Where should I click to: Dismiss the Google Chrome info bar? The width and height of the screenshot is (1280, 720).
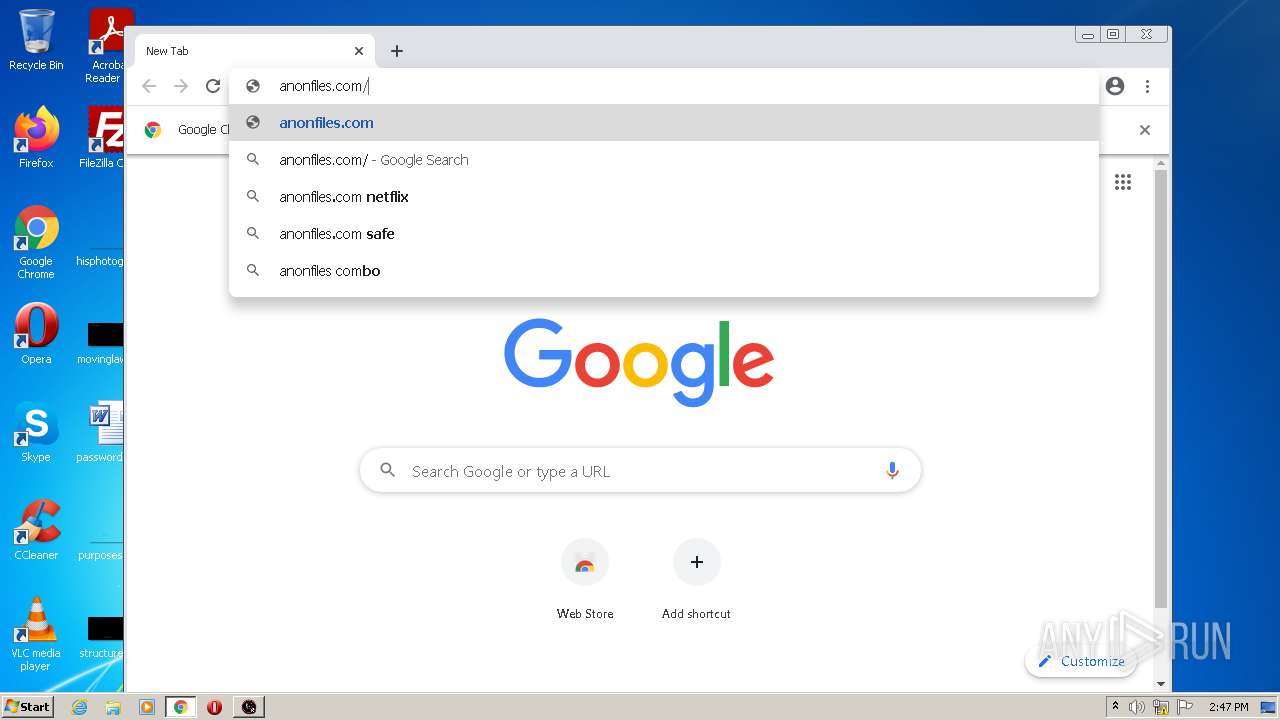point(1145,130)
